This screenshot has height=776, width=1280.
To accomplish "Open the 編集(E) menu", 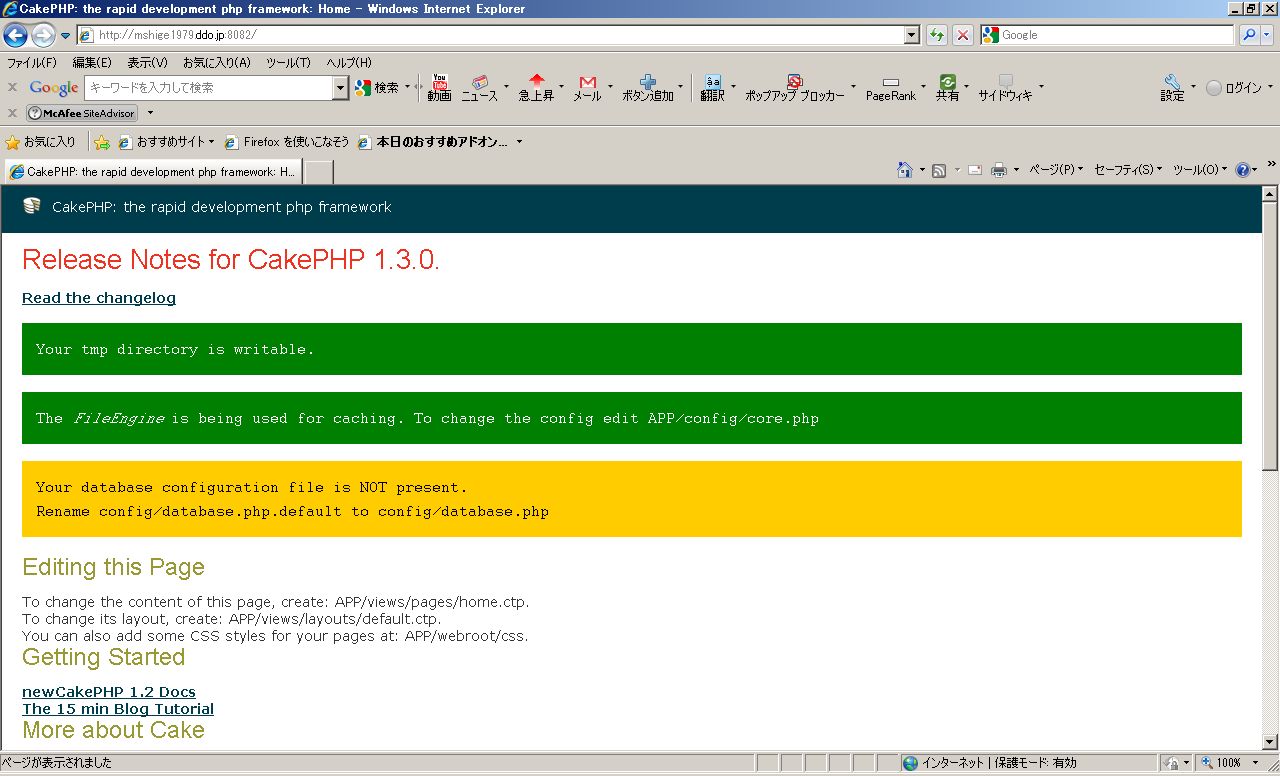I will [92, 62].
